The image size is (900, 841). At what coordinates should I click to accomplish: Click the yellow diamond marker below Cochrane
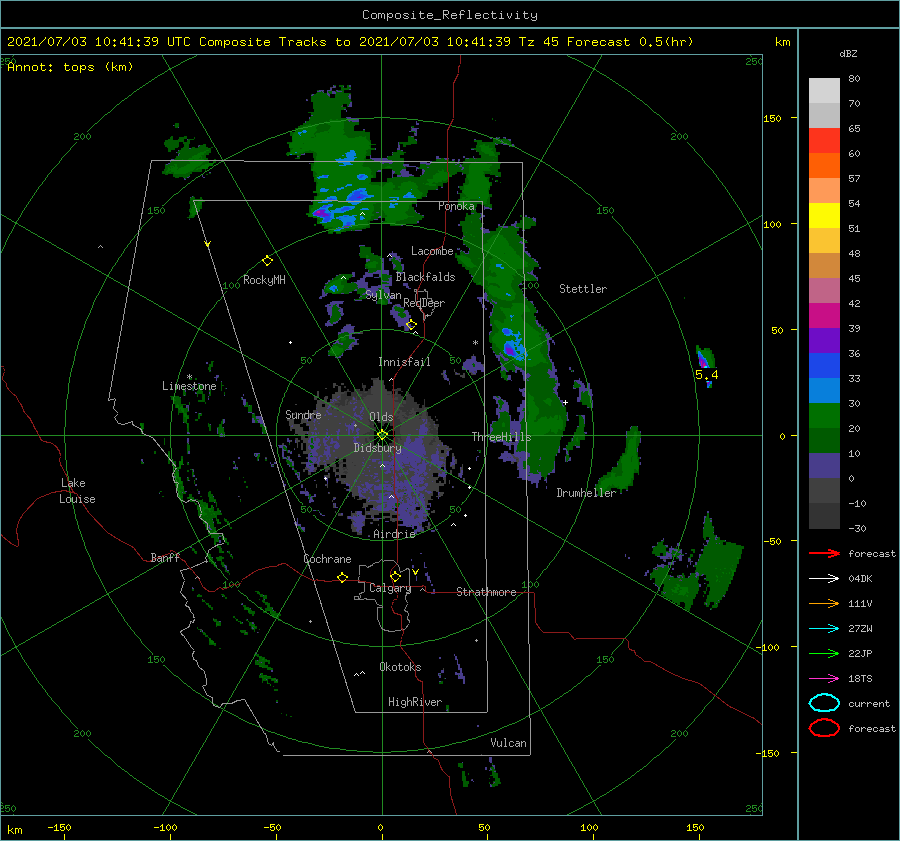coord(342,577)
